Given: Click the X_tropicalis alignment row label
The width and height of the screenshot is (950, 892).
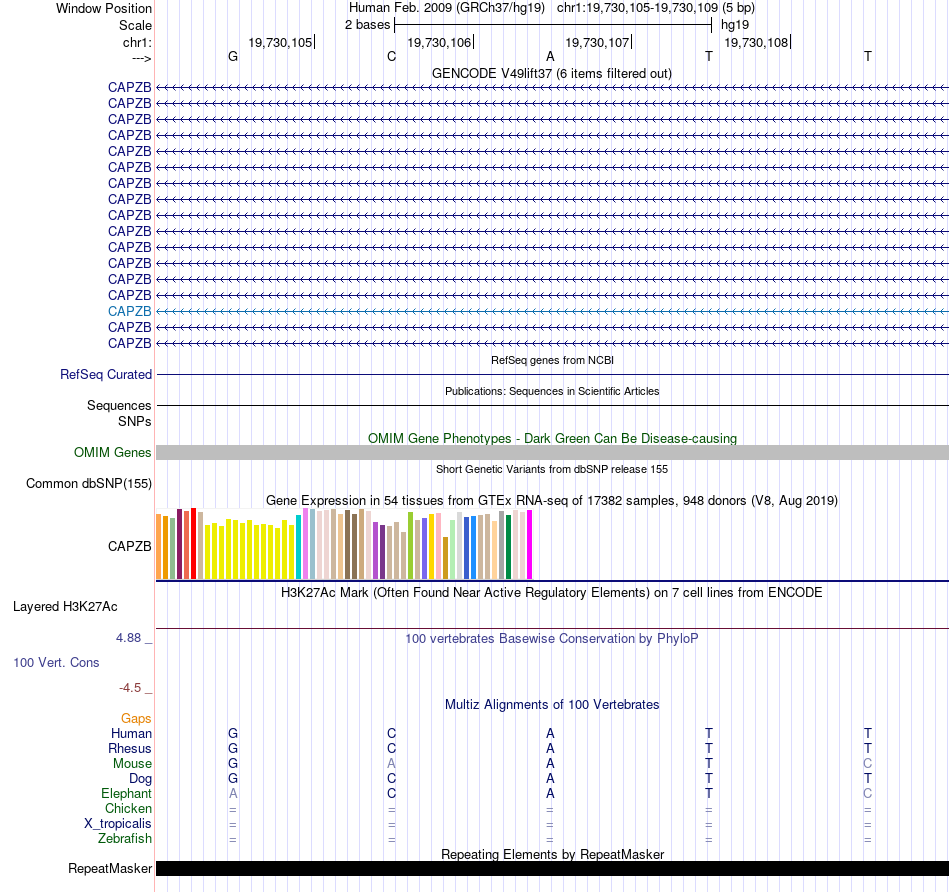Looking at the screenshot, I should click(118, 824).
